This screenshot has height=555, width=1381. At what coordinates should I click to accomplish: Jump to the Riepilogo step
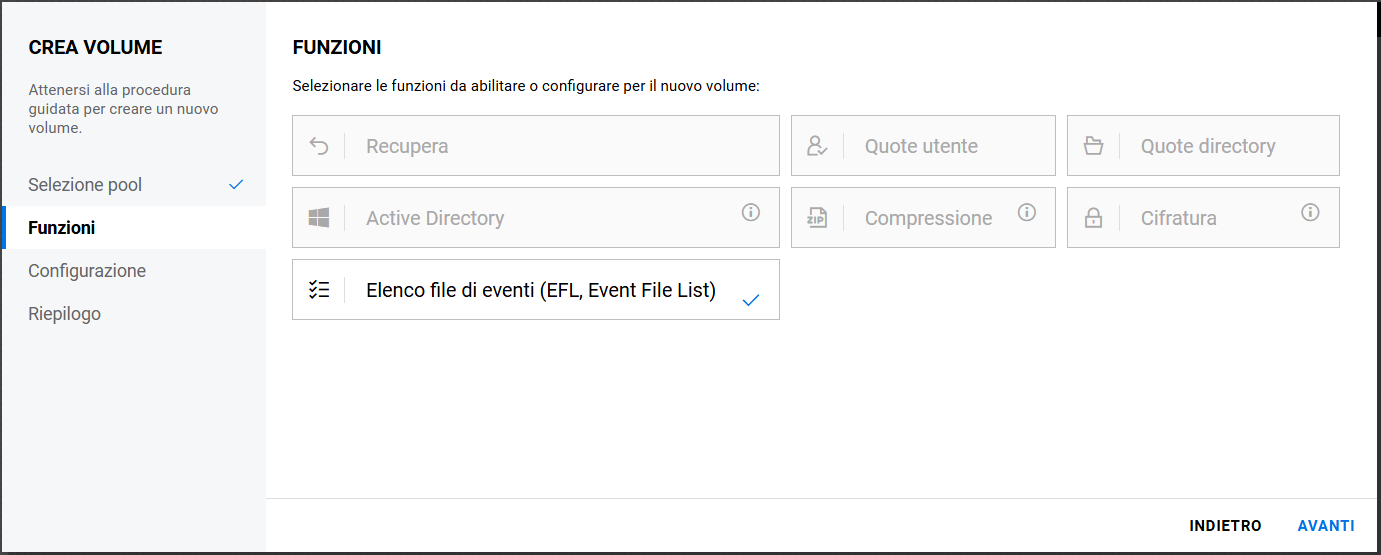[x=64, y=314]
